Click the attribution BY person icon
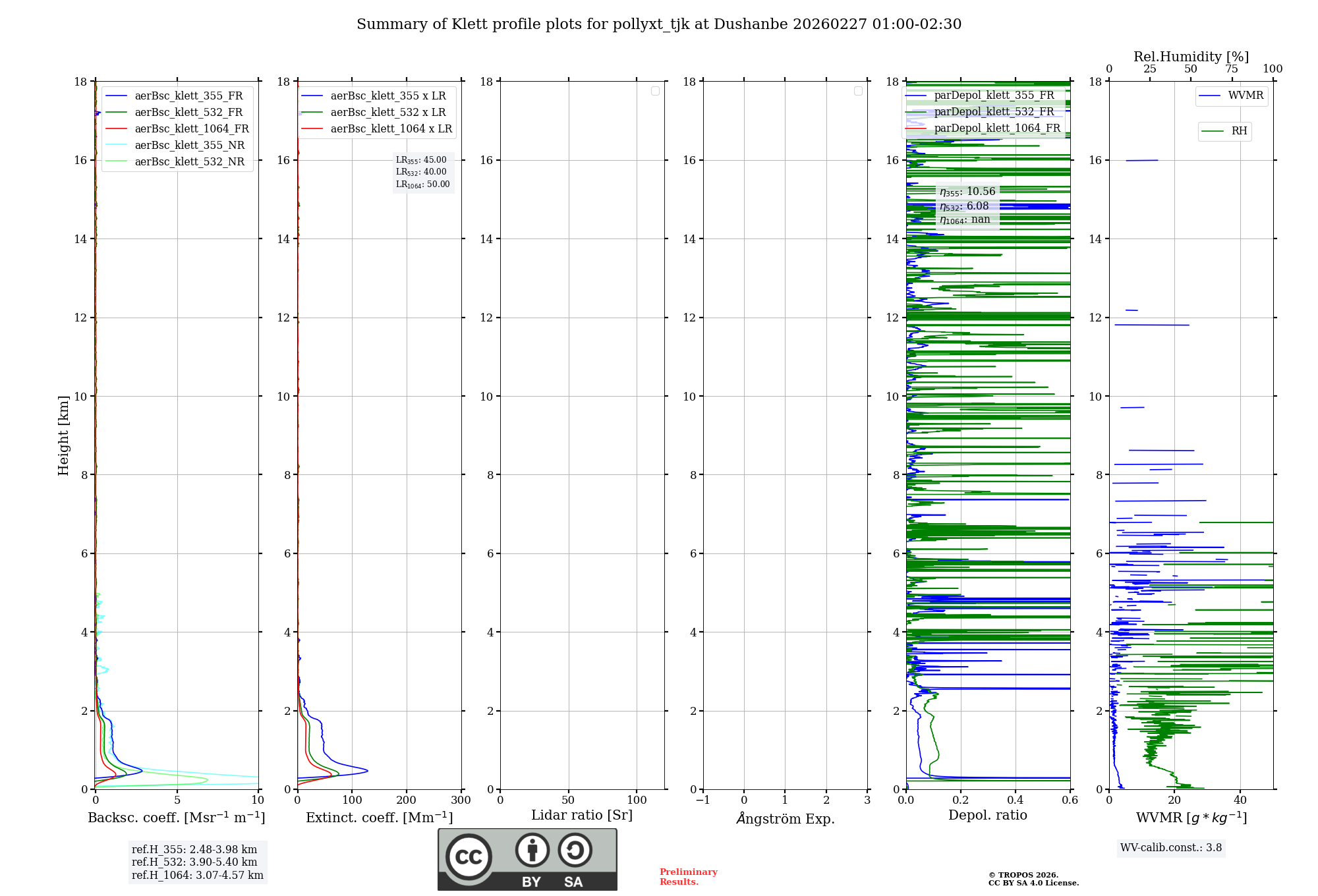Screen dimensions: 1318x896 (532, 850)
